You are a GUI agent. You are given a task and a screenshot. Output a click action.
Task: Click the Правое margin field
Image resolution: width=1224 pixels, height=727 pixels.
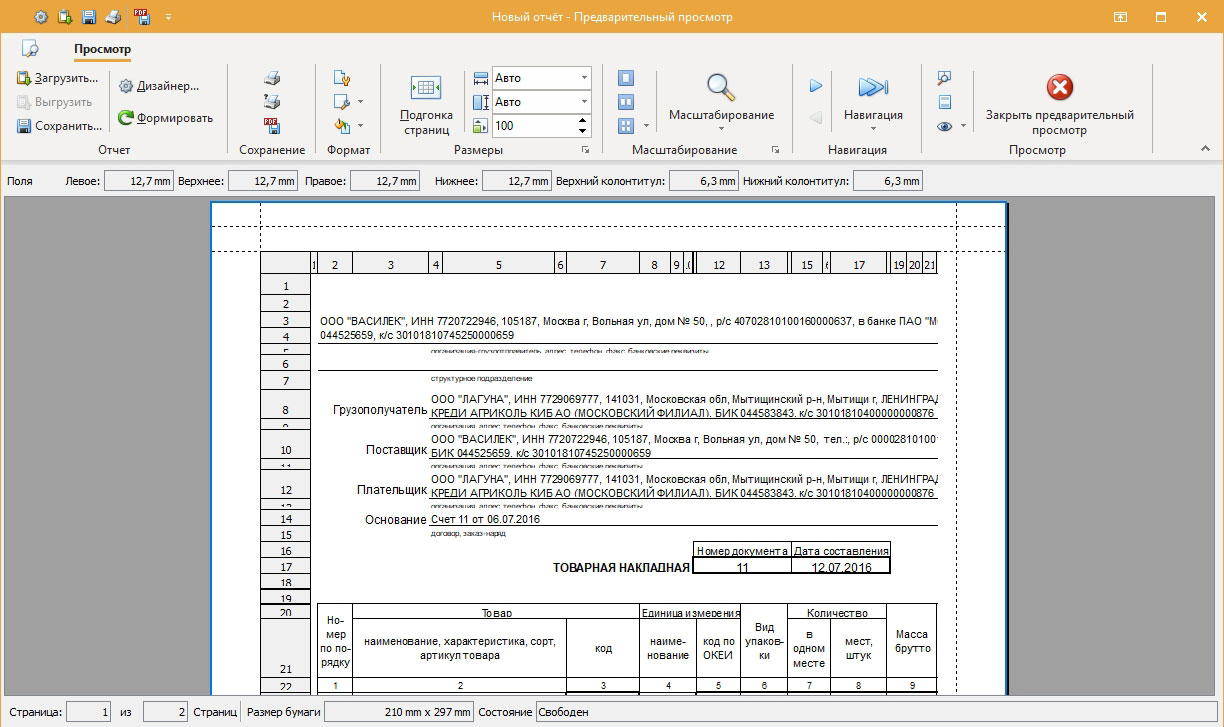(384, 181)
